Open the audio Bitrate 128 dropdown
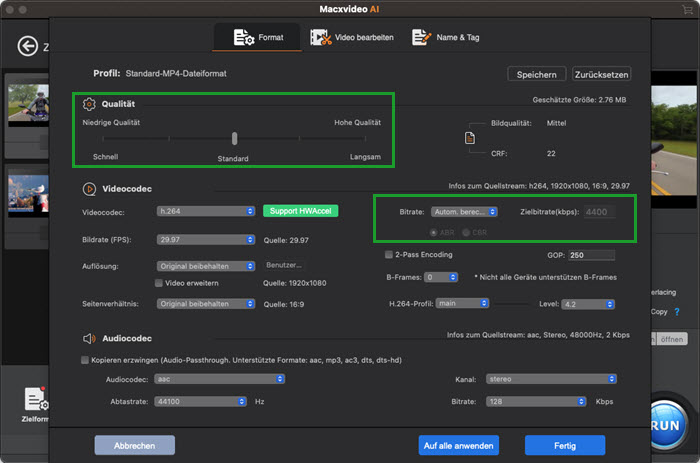This screenshot has height=463, width=700. (536, 401)
